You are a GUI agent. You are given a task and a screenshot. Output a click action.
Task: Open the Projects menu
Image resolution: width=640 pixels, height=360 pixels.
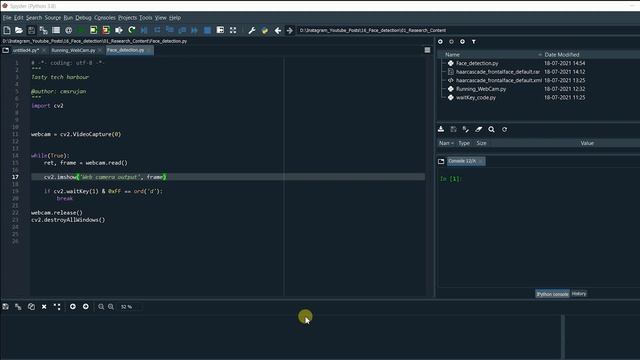pos(127,18)
